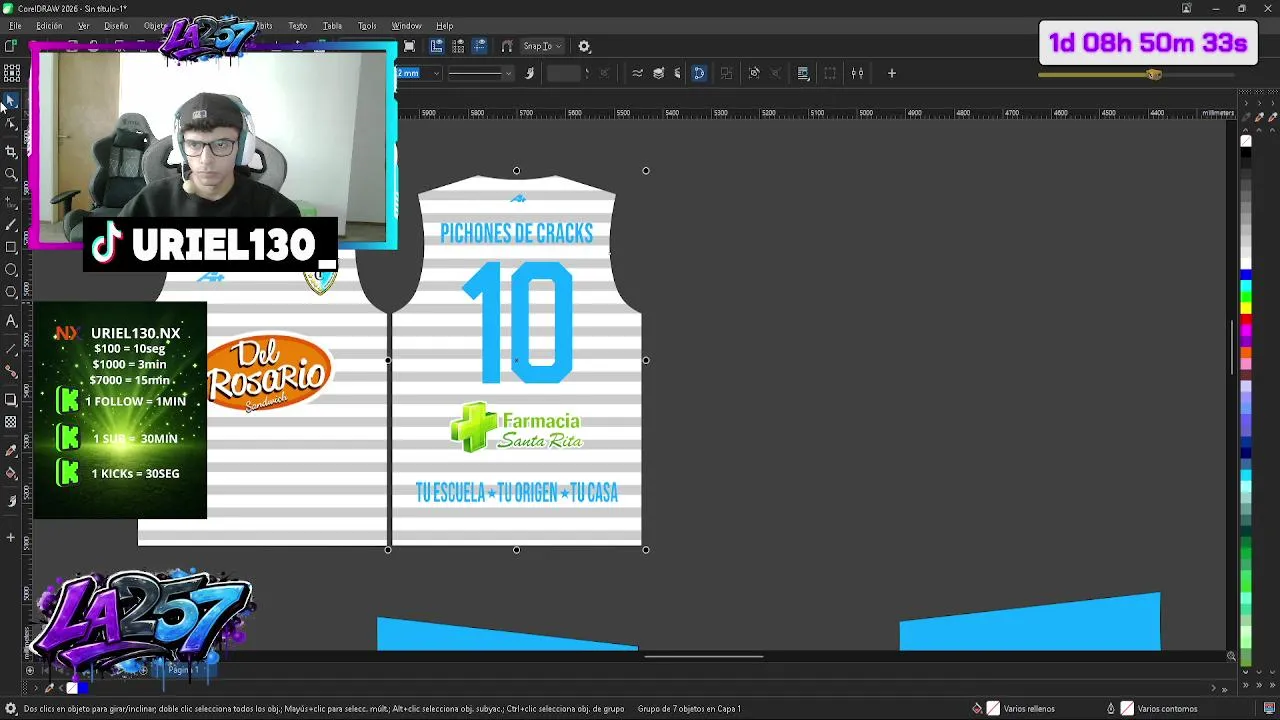Open the line style dropdown
Image resolution: width=1280 pixels, height=720 pixels.
click(x=508, y=73)
